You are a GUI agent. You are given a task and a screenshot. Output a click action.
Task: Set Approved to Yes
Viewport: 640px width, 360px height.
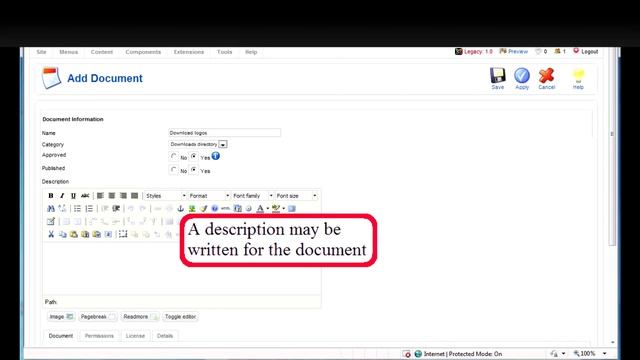pyautogui.click(x=194, y=157)
